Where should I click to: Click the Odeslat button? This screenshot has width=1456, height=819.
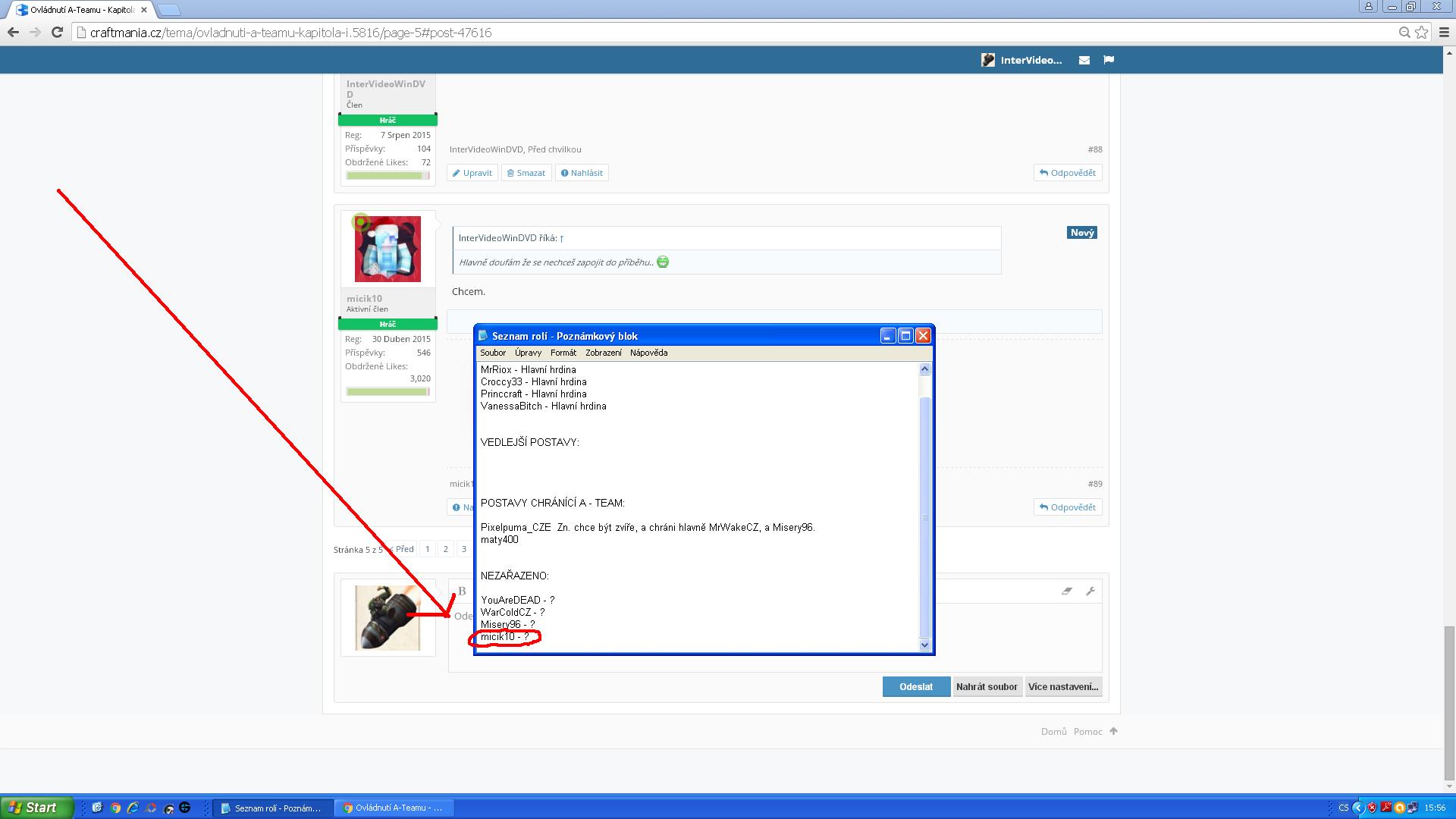(915, 686)
